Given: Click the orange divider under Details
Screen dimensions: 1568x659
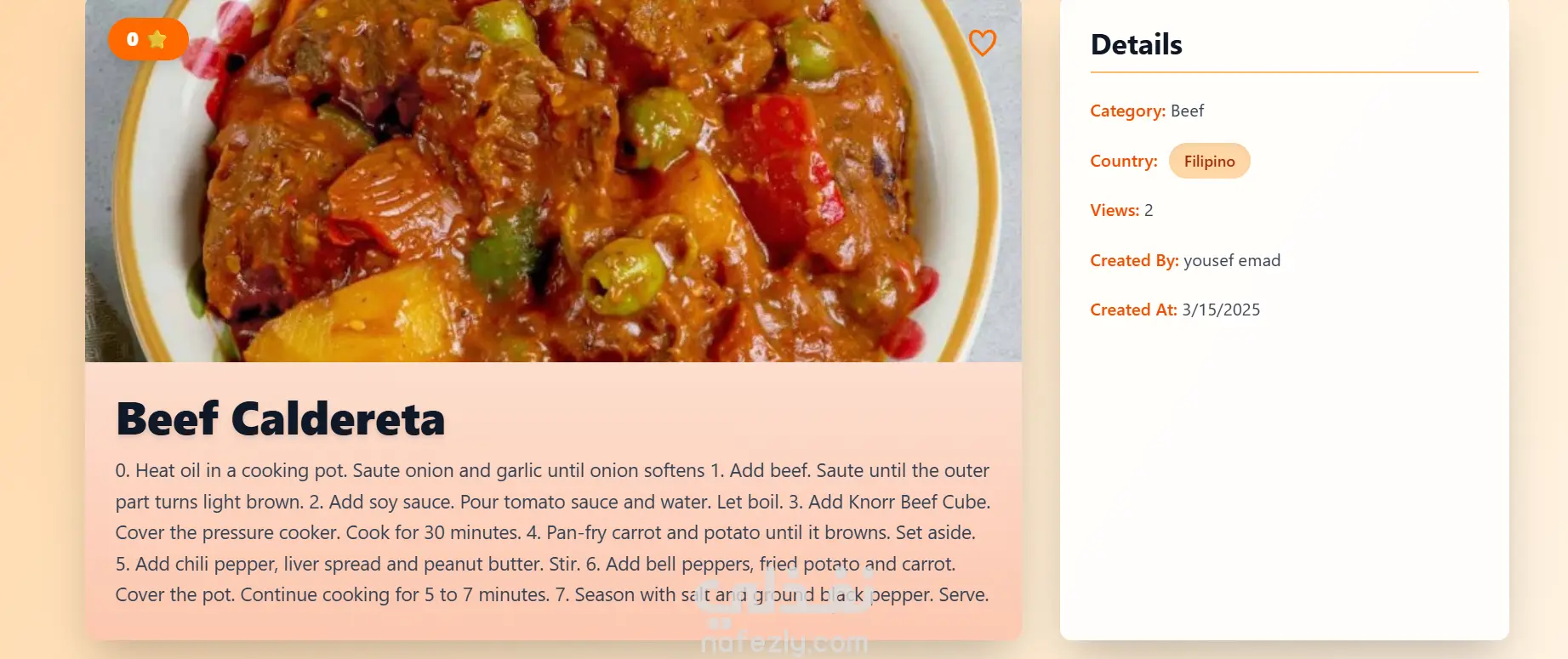Looking at the screenshot, I should 1284,72.
